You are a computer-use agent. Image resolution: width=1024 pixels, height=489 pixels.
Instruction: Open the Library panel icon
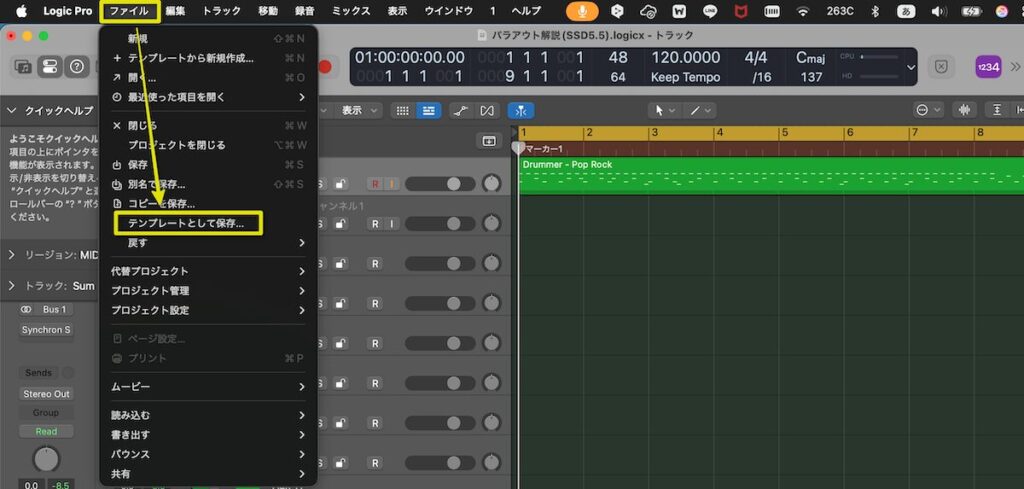(23, 67)
